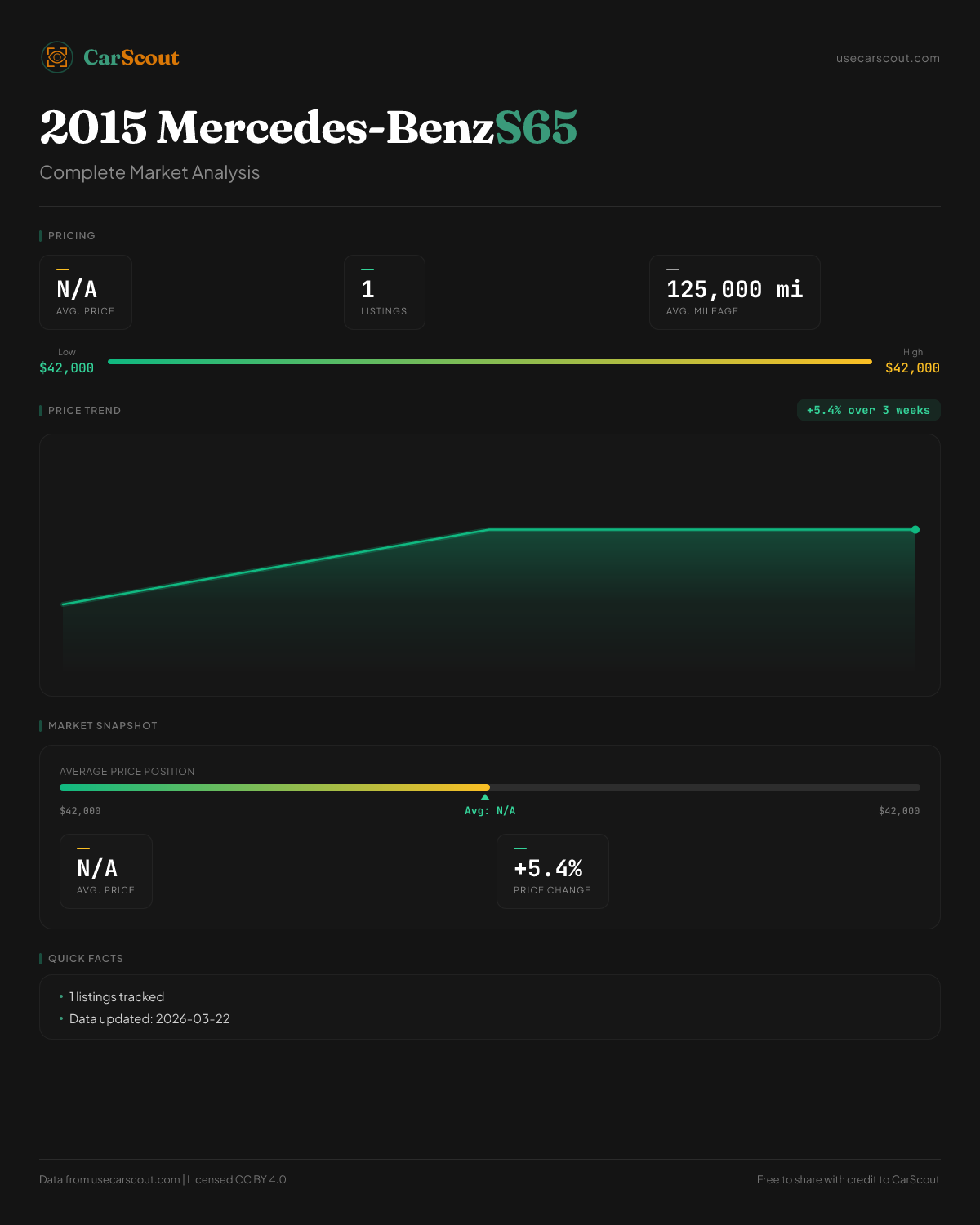Click the Low $42,000 price label
Image resolution: width=980 pixels, height=1225 pixels.
[66, 367]
